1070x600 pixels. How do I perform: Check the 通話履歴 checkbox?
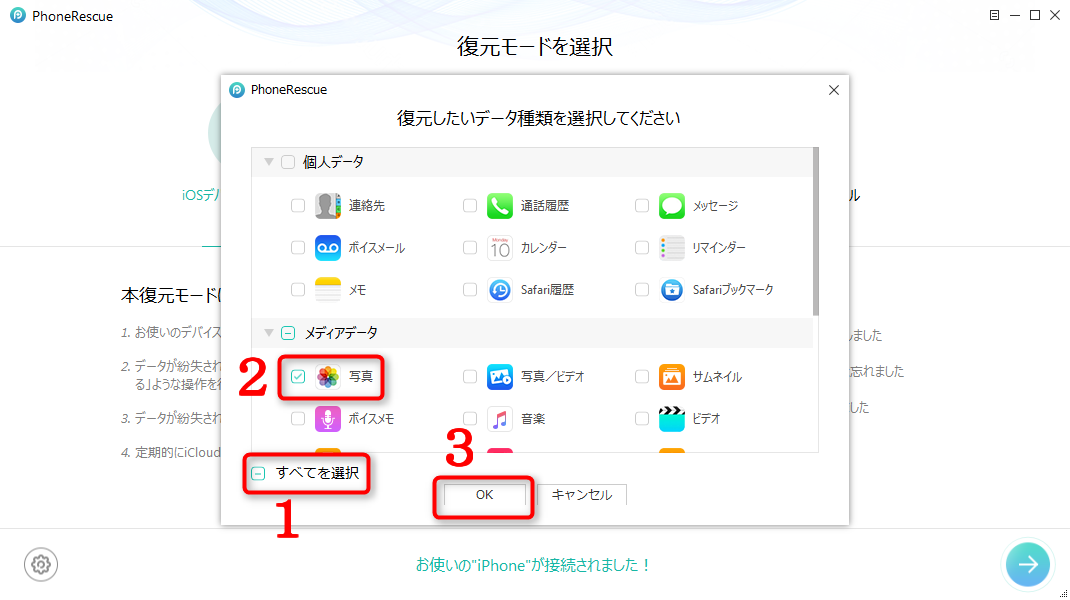point(469,205)
